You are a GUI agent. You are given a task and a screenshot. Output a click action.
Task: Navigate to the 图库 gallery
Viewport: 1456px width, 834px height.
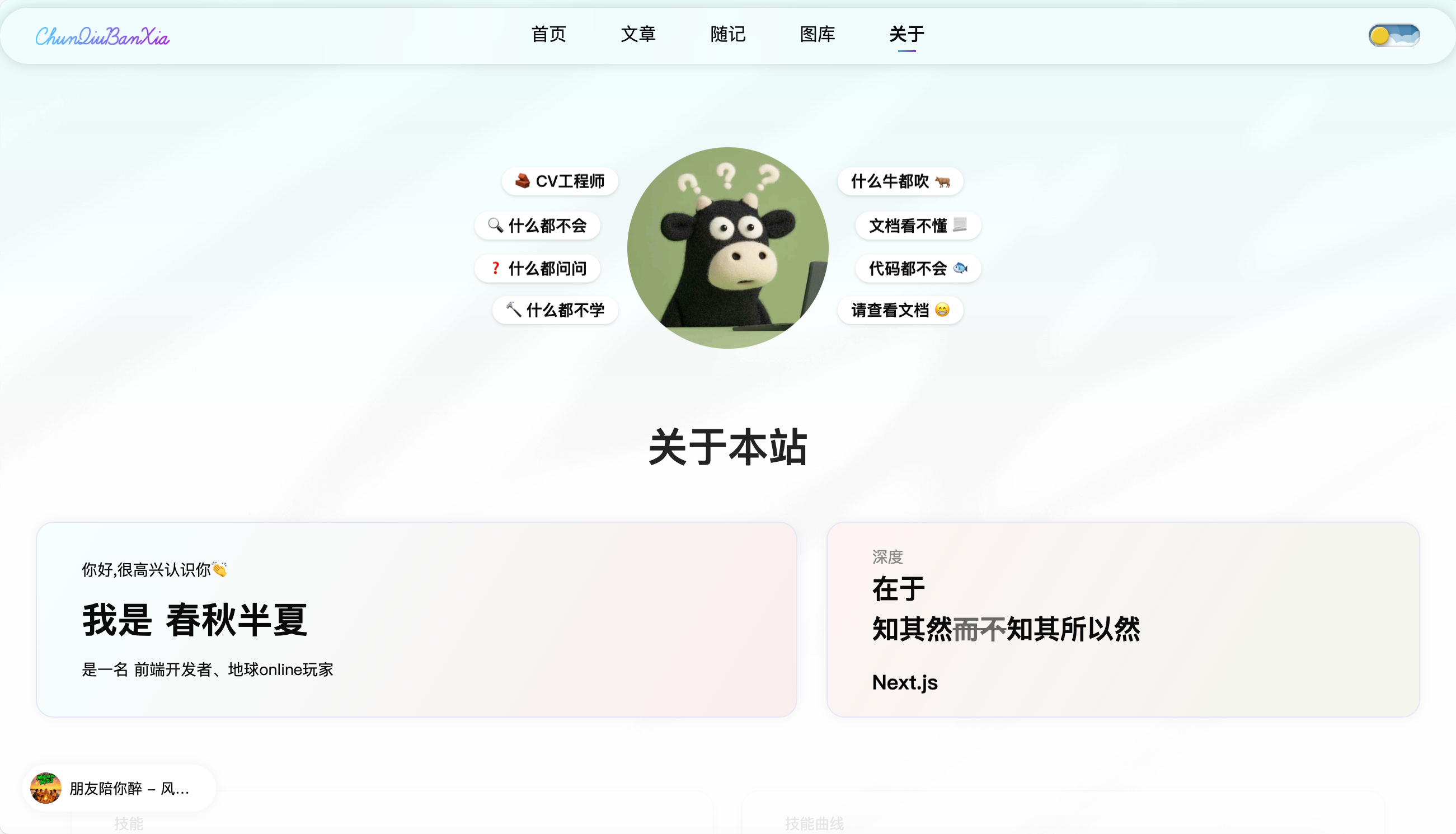[817, 34]
